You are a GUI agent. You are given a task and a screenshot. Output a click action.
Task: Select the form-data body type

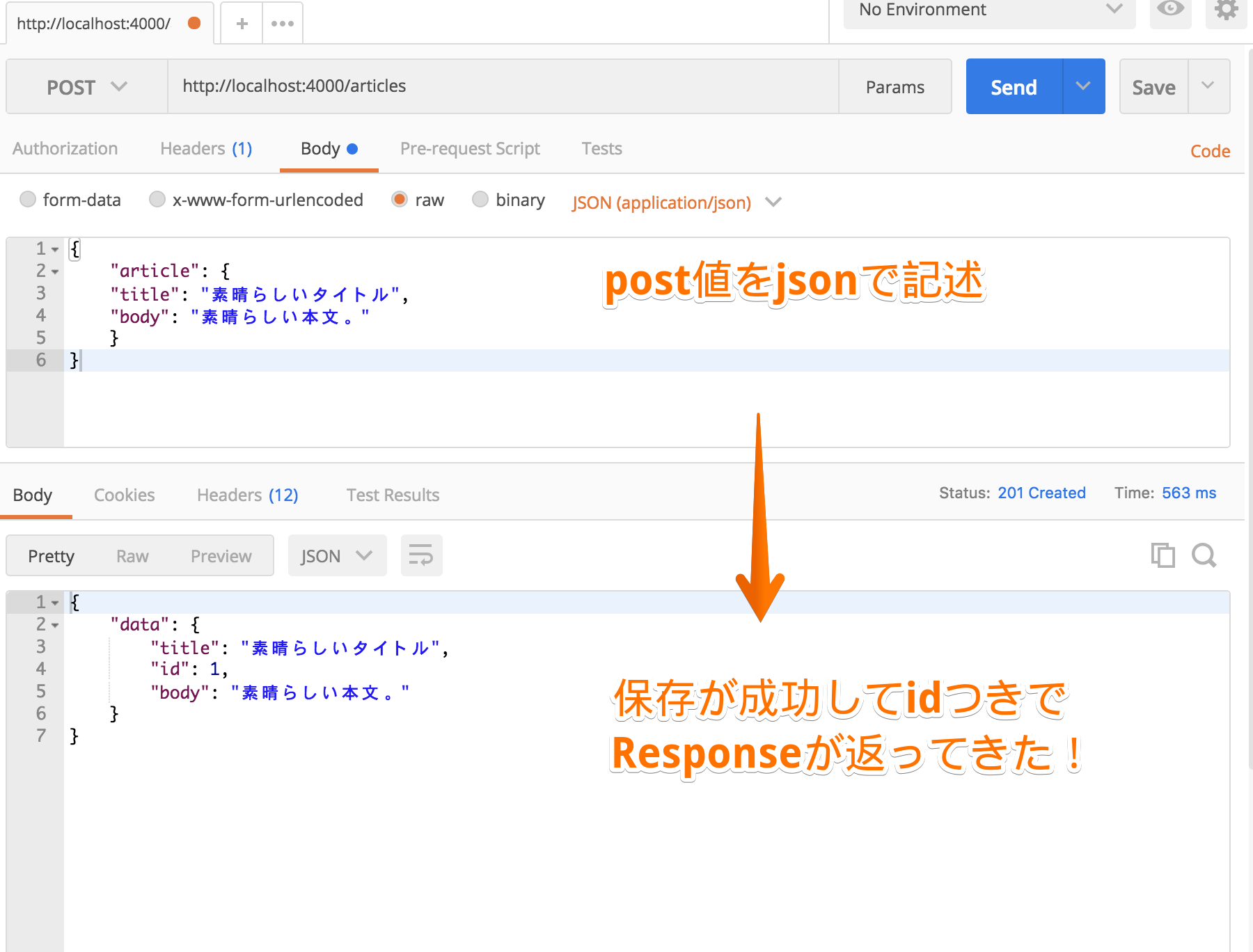coord(28,200)
